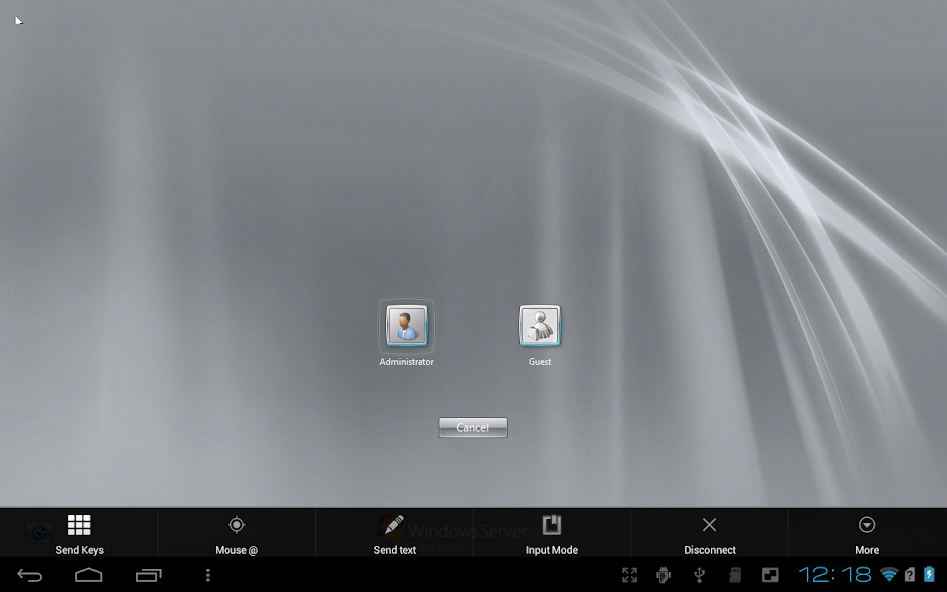Screen dimensions: 947x592
Task: Select the Send Keys grid icon
Action: 79,524
